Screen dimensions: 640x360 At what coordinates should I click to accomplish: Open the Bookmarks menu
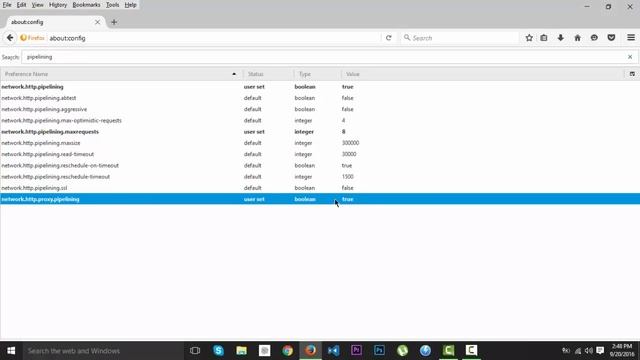point(86,5)
